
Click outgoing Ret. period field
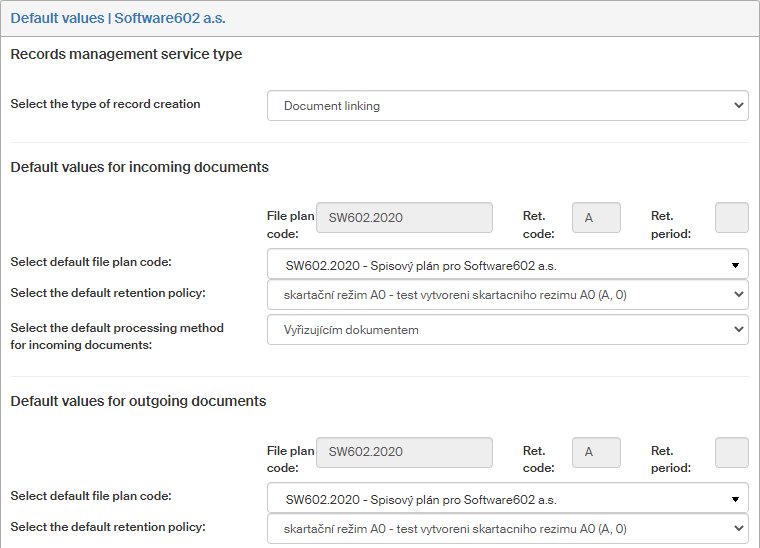coord(732,452)
